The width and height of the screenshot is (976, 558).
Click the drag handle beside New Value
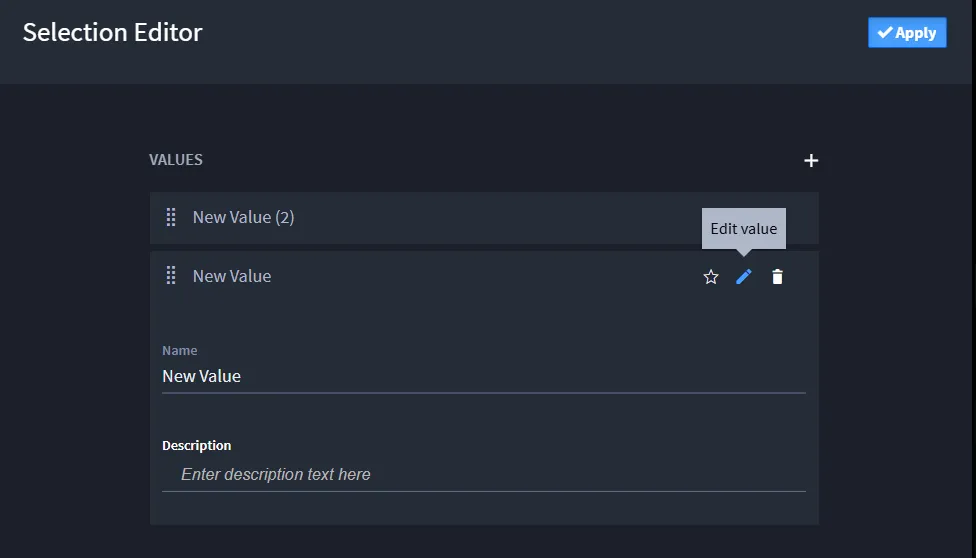pos(171,276)
